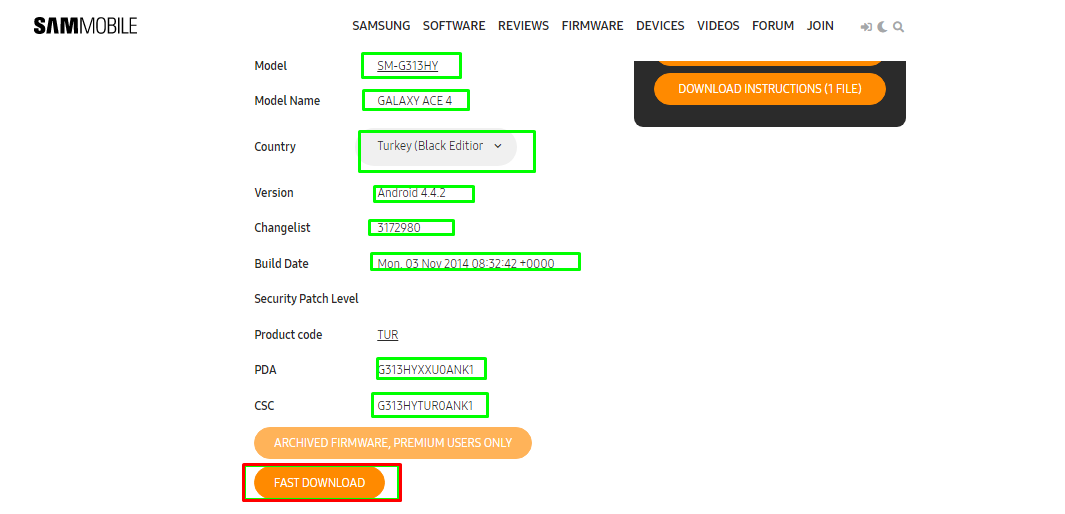
Task: Visit the FORUM link in header
Action: (773, 26)
